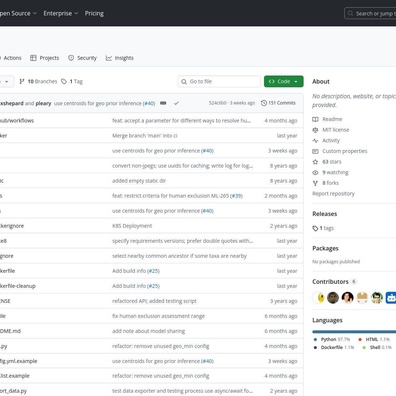This screenshot has width=396, height=396.
Task: Open the Contributors heading link
Action: [x=330, y=282]
